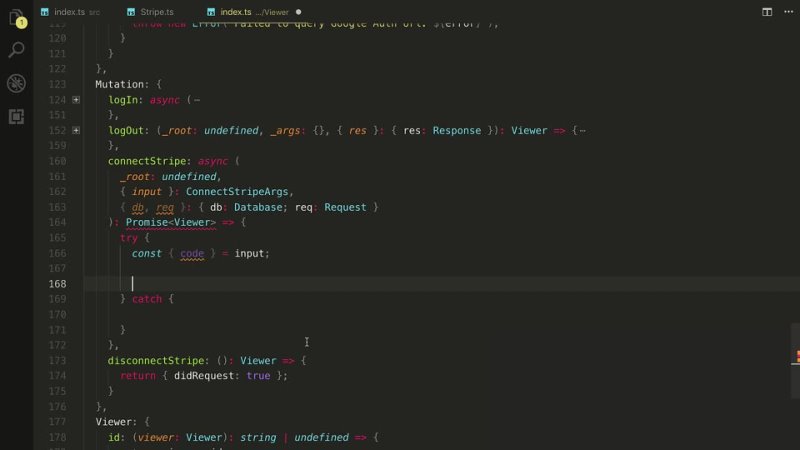Click the catch keyword on line 169
The image size is (800, 450).
tap(147, 299)
